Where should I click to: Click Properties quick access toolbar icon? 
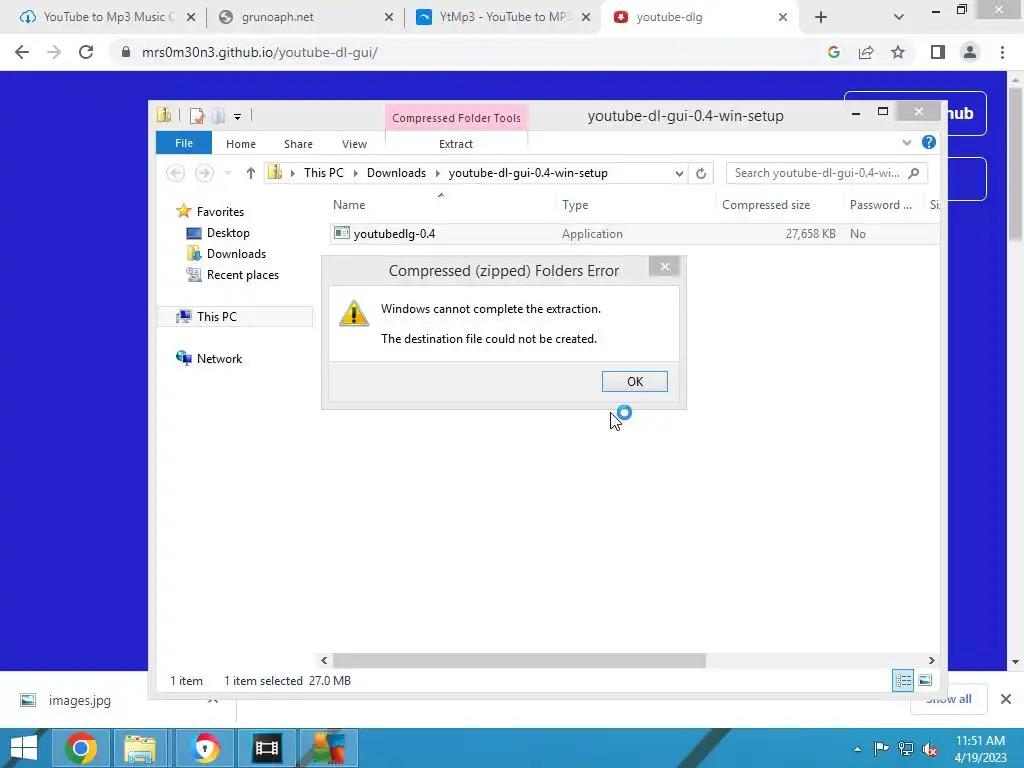click(x=197, y=116)
